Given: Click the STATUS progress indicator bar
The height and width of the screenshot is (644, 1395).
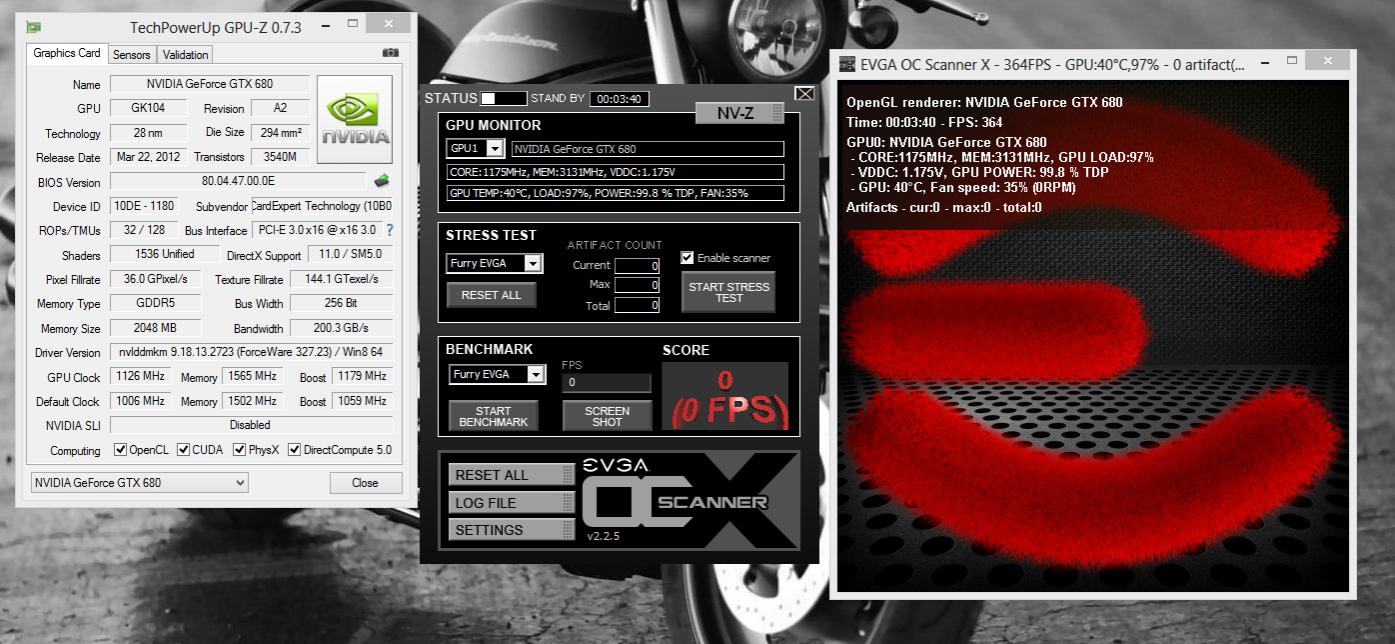Looking at the screenshot, I should 503,98.
